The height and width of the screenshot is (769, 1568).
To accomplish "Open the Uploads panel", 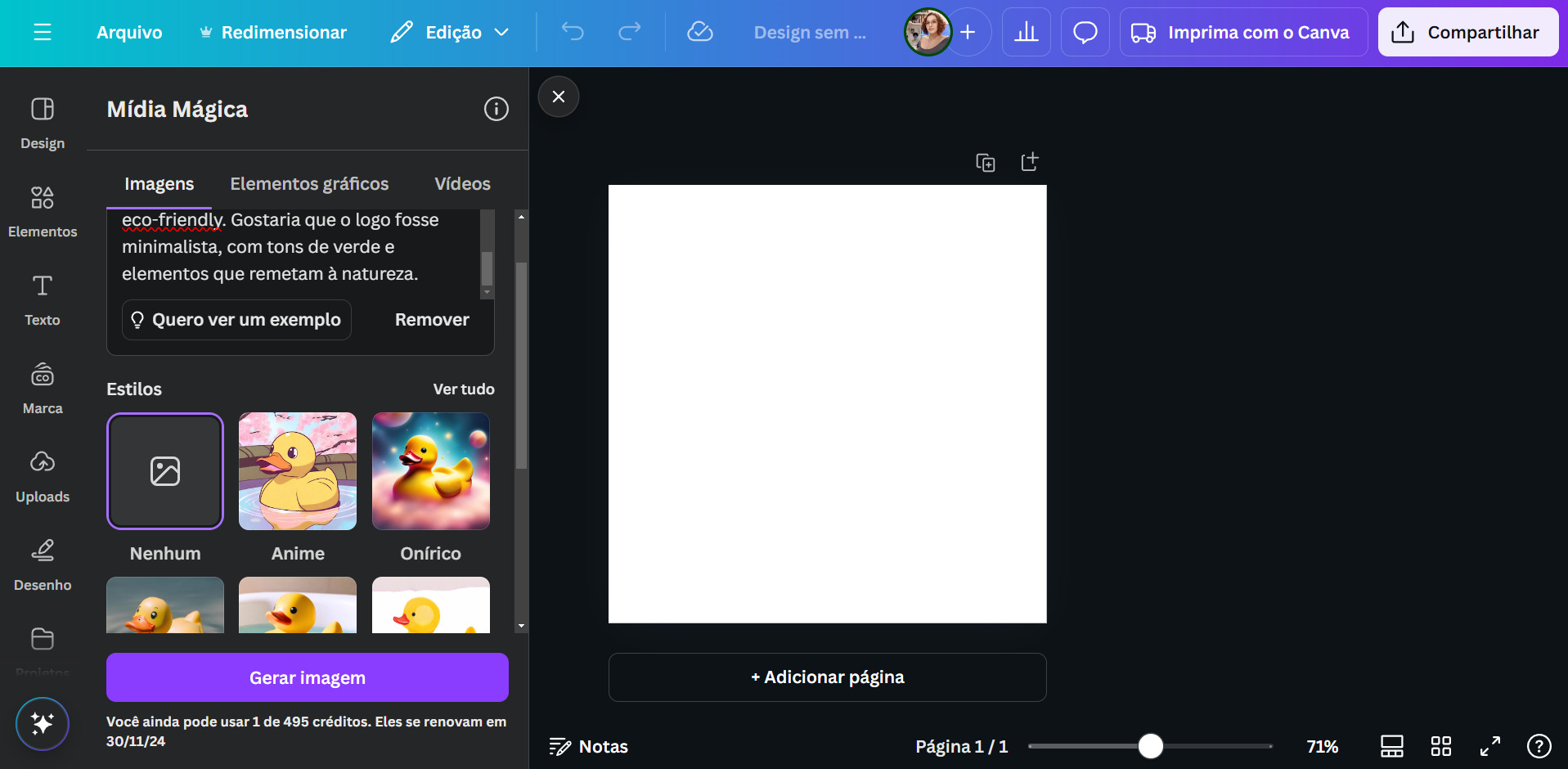I will point(43,476).
